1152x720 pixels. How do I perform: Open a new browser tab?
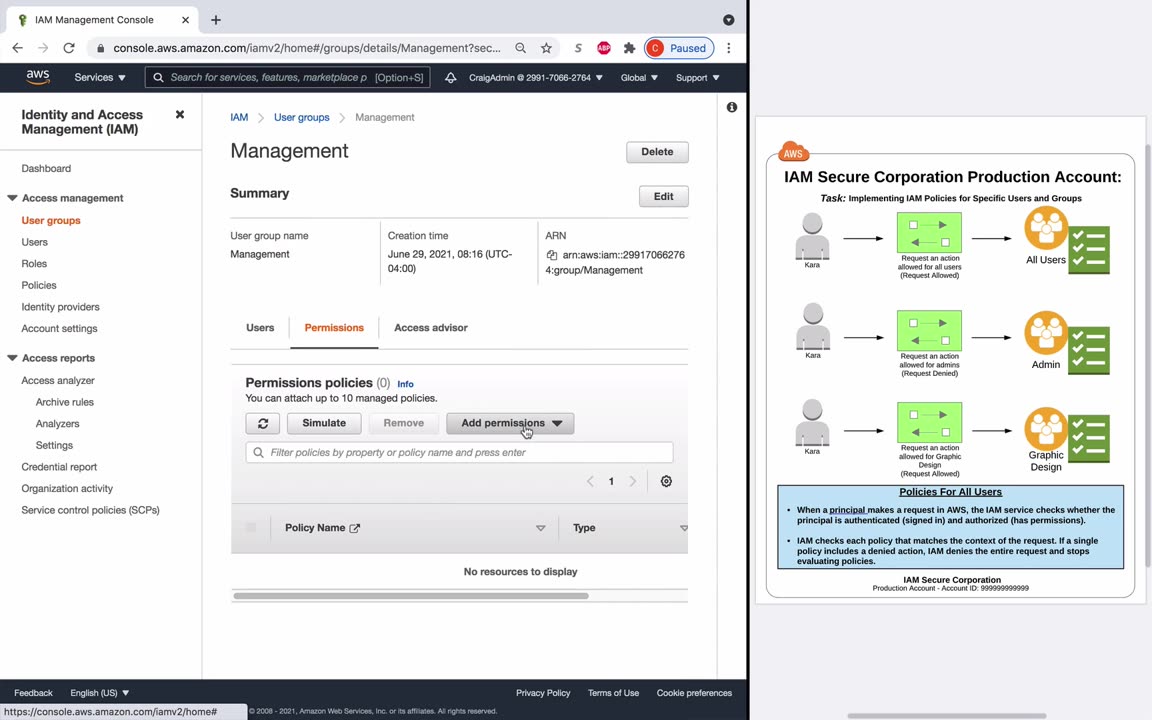(x=215, y=20)
